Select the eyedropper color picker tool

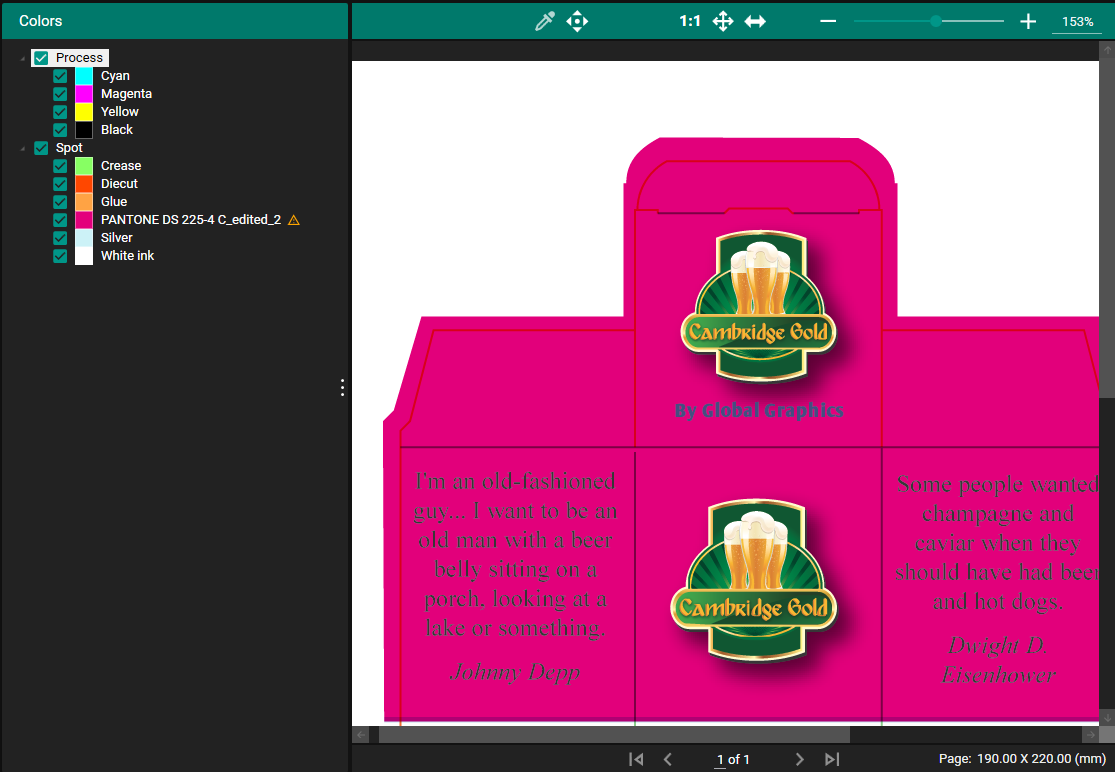pyautogui.click(x=545, y=21)
